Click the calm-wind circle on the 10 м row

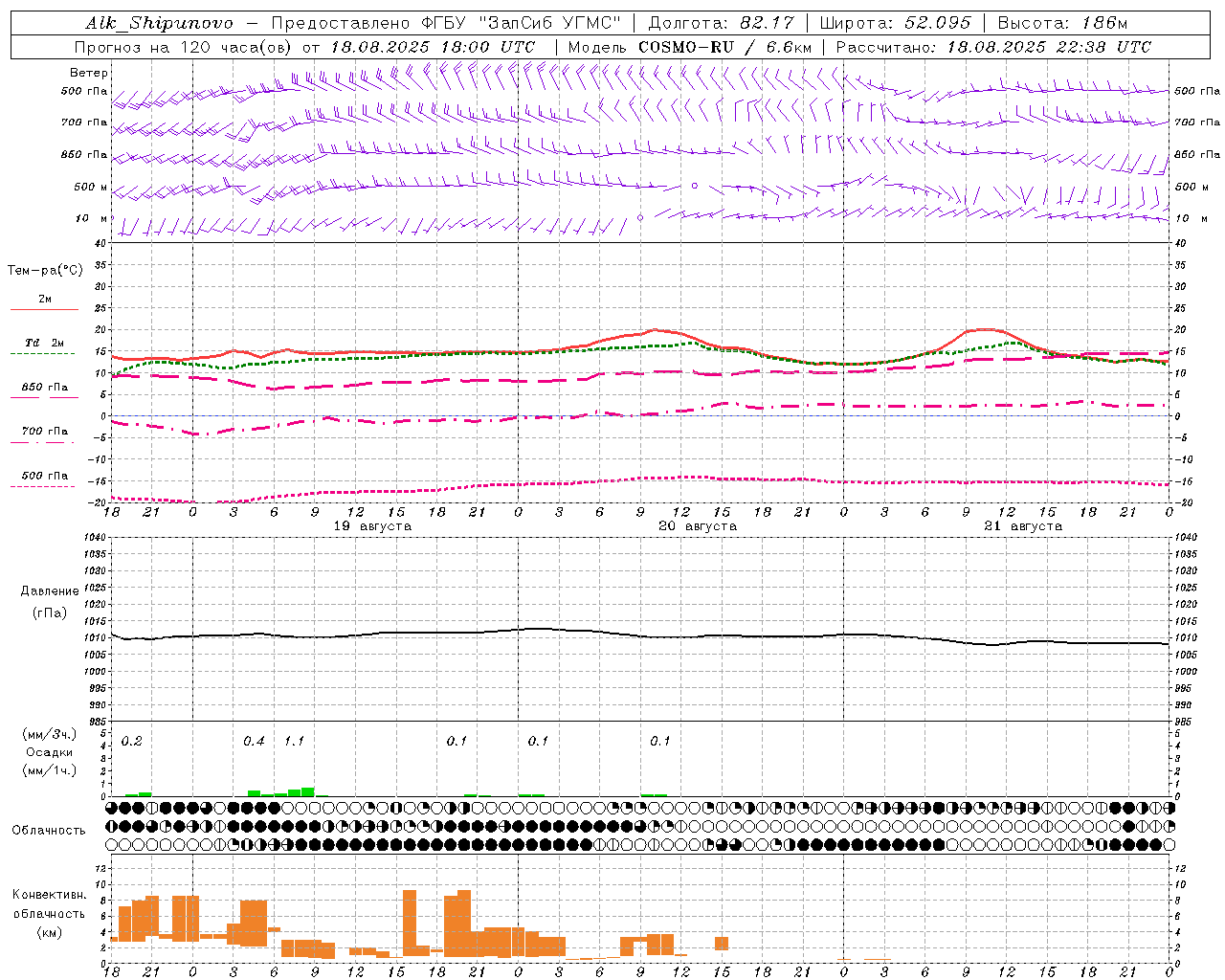(x=640, y=218)
